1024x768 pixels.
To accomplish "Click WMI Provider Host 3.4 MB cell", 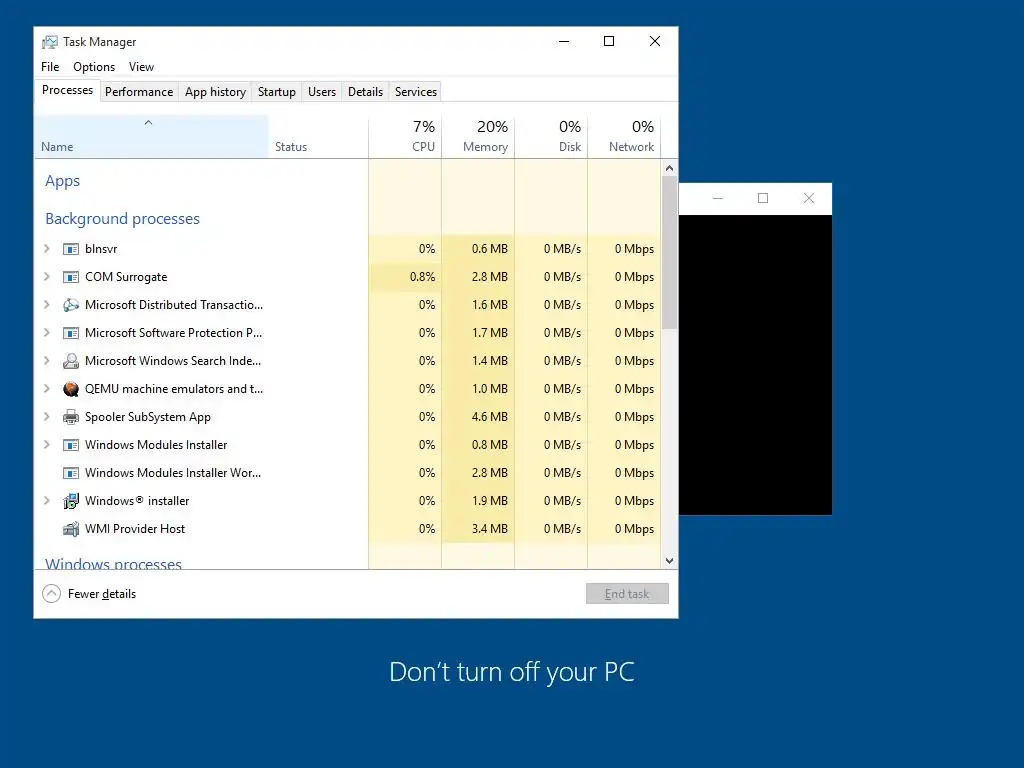I will [479, 529].
